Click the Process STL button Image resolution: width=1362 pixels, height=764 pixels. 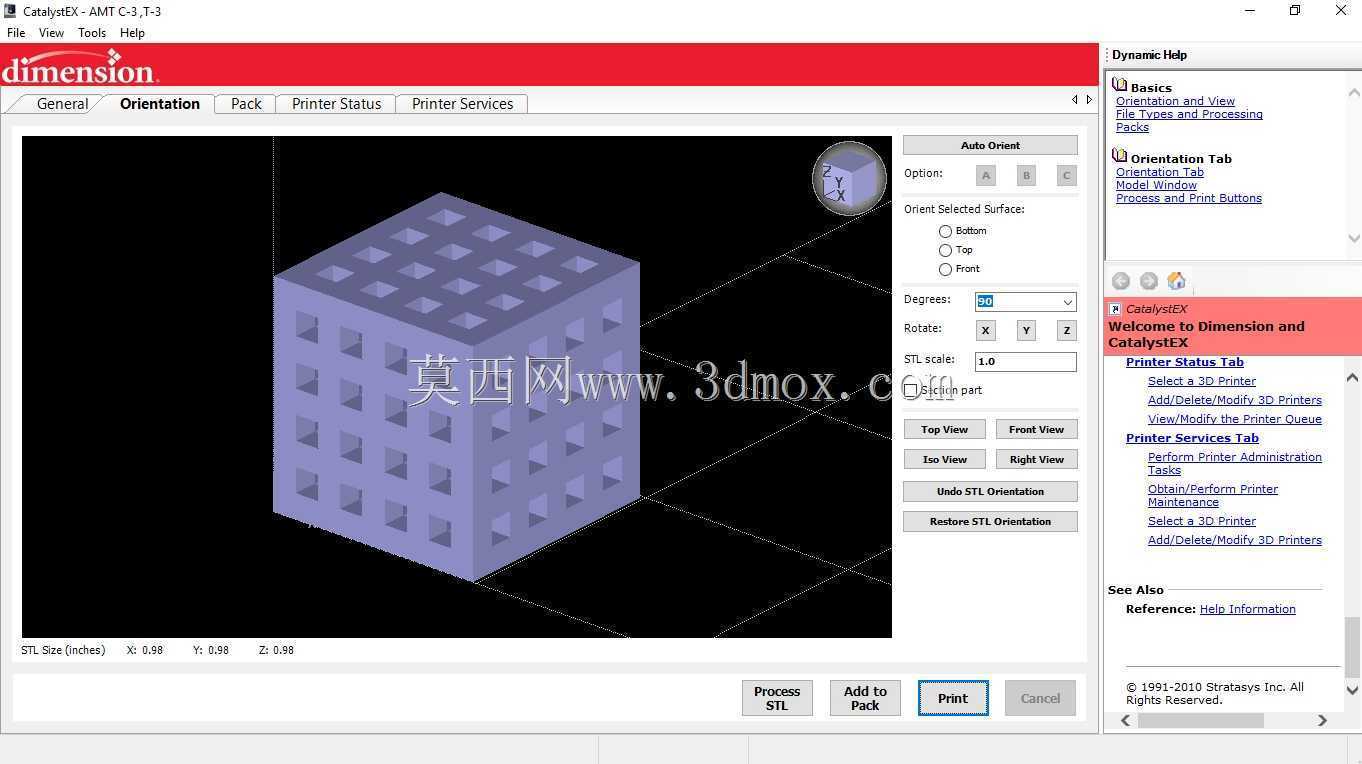[x=777, y=698]
